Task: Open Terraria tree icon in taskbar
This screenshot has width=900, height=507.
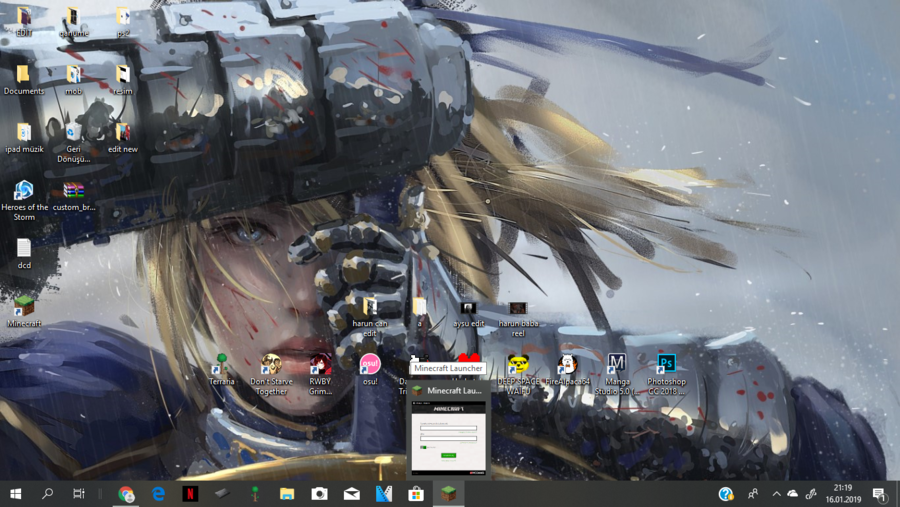Action: click(x=255, y=494)
